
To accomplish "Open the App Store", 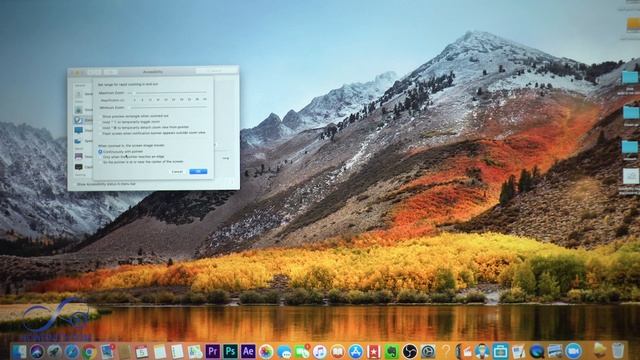I will (x=356, y=351).
